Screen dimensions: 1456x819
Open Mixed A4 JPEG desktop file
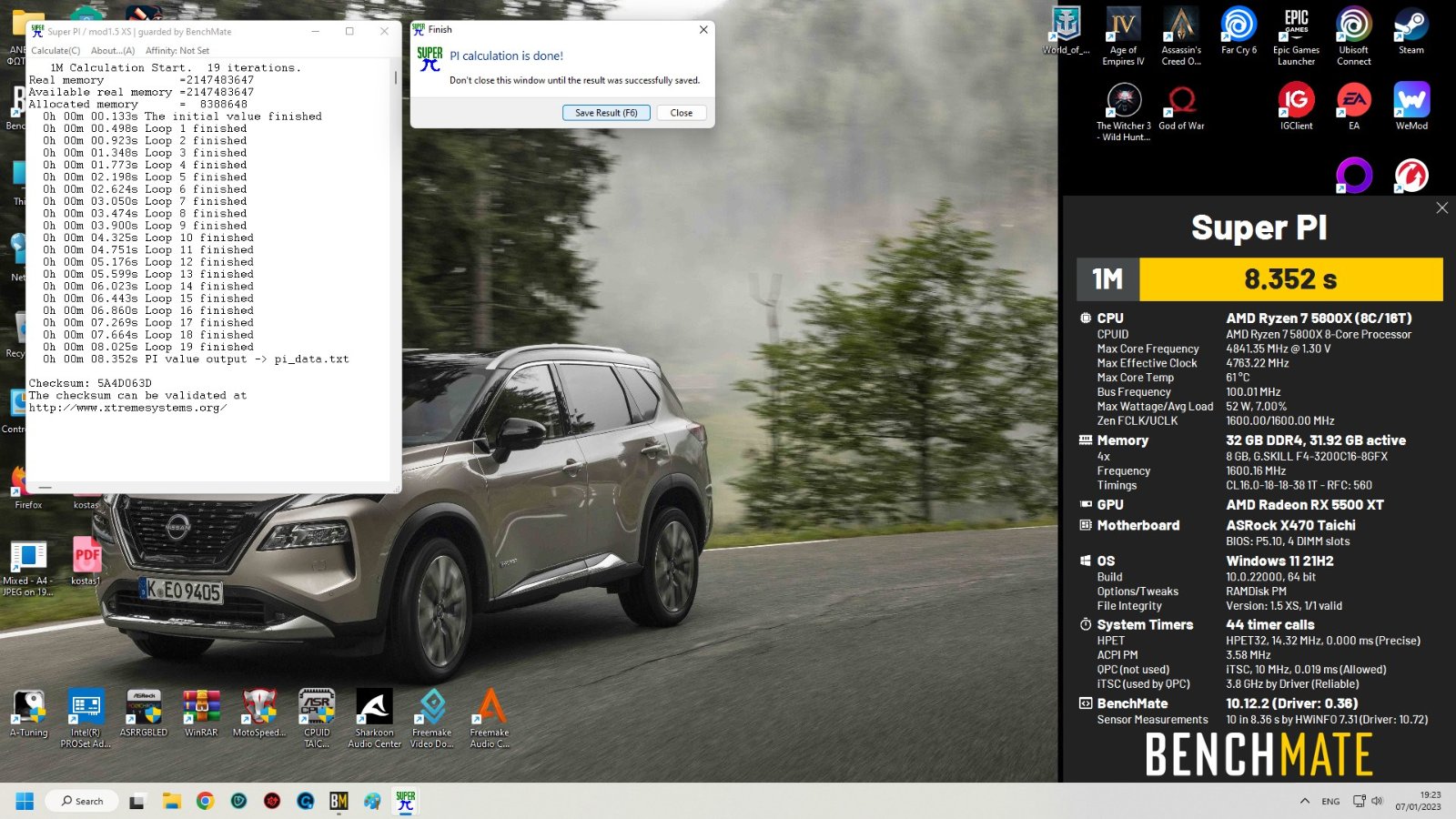28,568
